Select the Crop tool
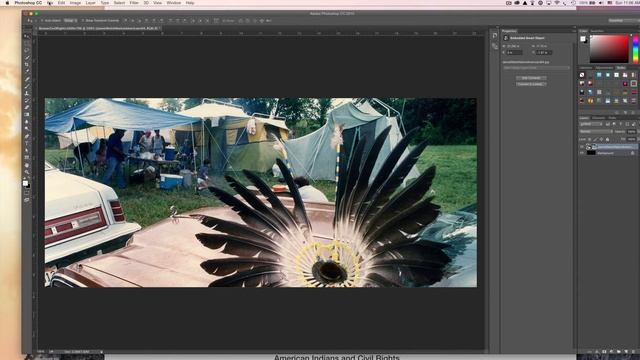This screenshot has width=640, height=360. tap(27, 64)
